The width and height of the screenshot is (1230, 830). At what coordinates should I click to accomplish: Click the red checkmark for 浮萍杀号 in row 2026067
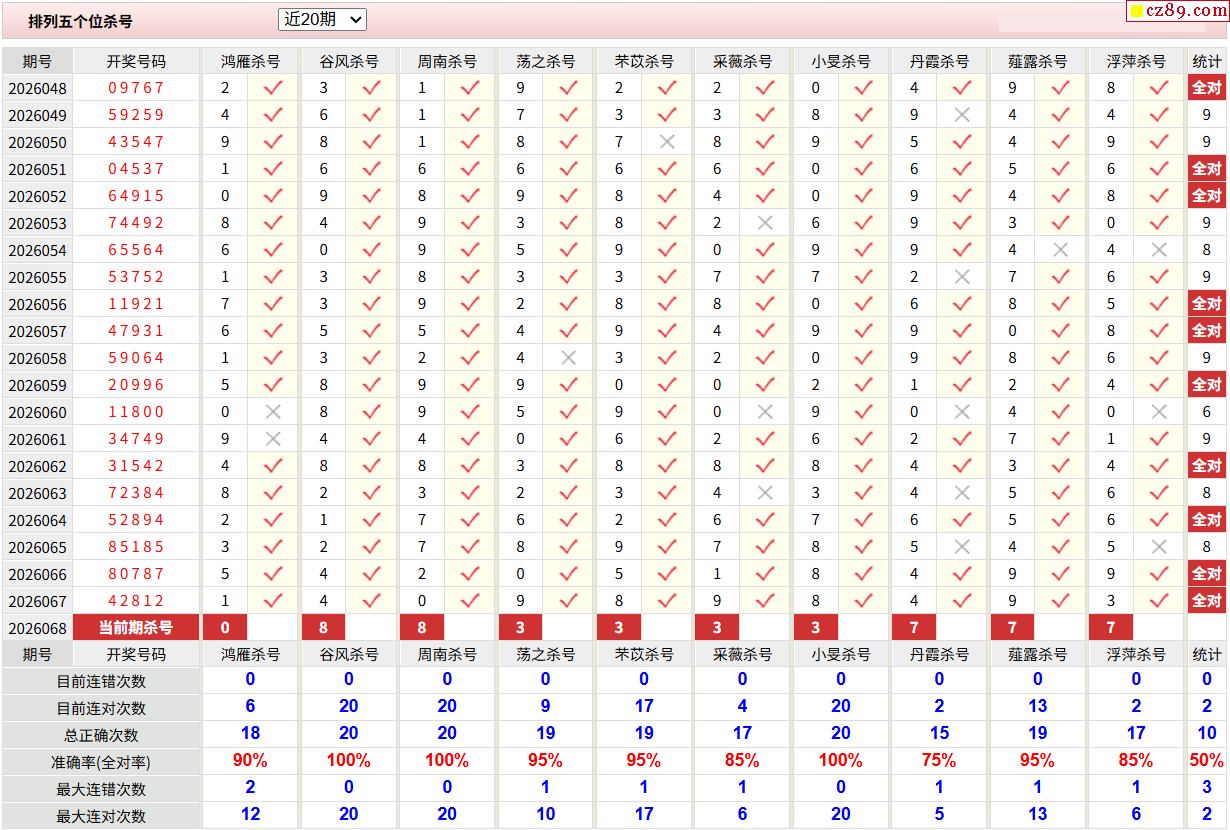(x=1159, y=601)
